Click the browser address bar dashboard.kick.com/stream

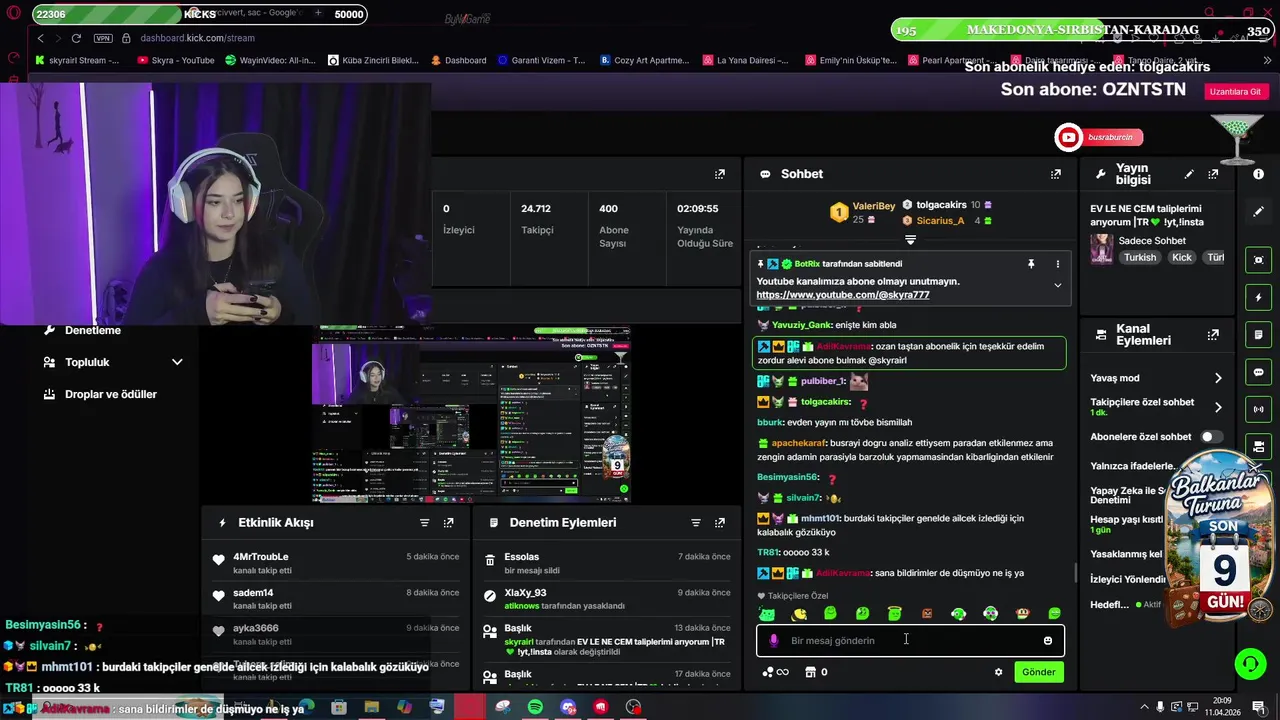[197, 38]
